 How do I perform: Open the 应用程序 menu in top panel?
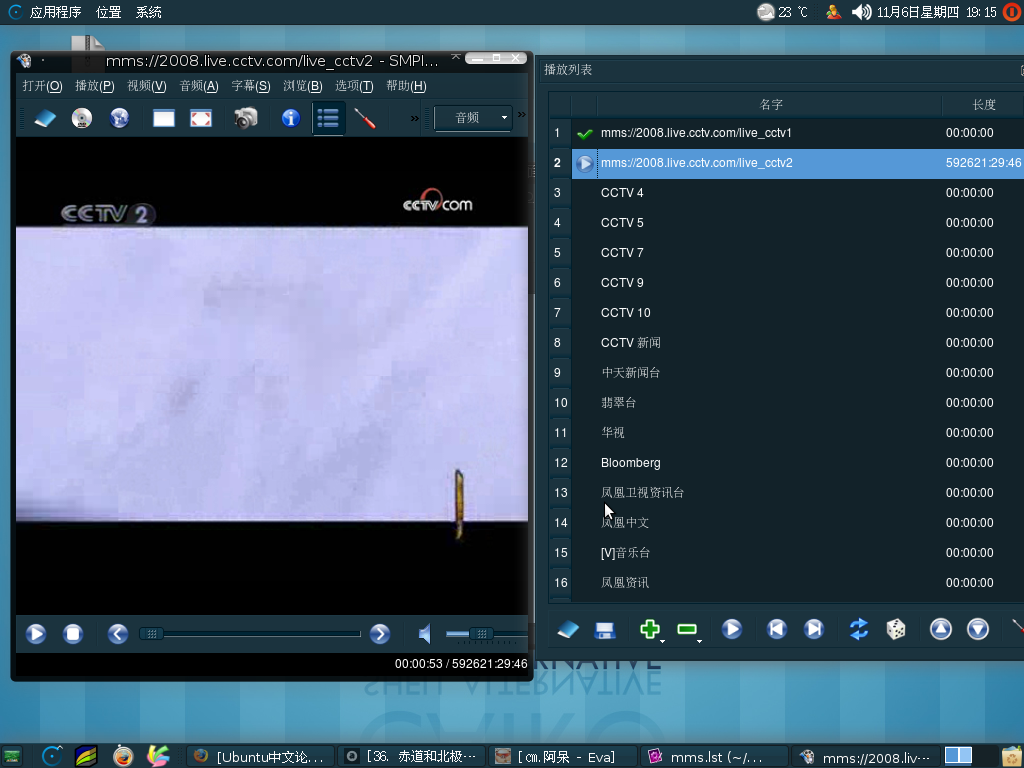point(55,12)
